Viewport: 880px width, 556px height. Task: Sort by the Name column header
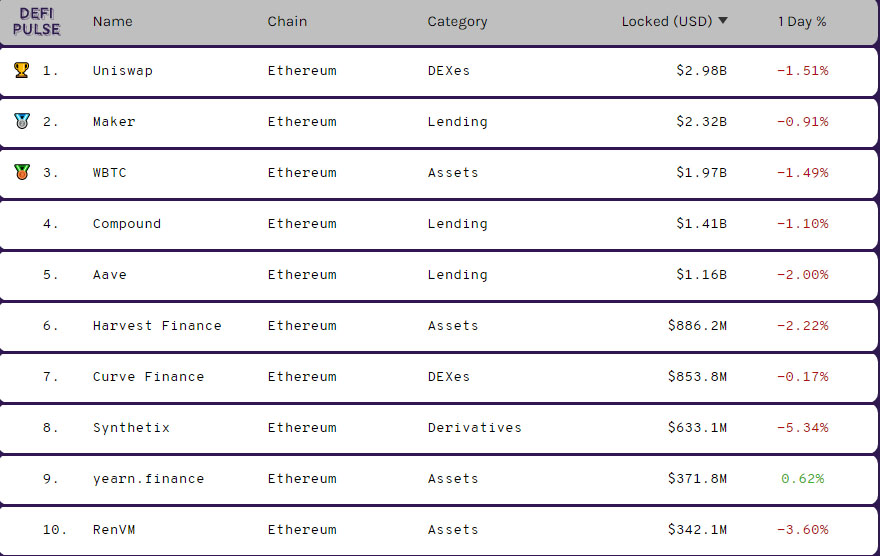click(x=112, y=21)
